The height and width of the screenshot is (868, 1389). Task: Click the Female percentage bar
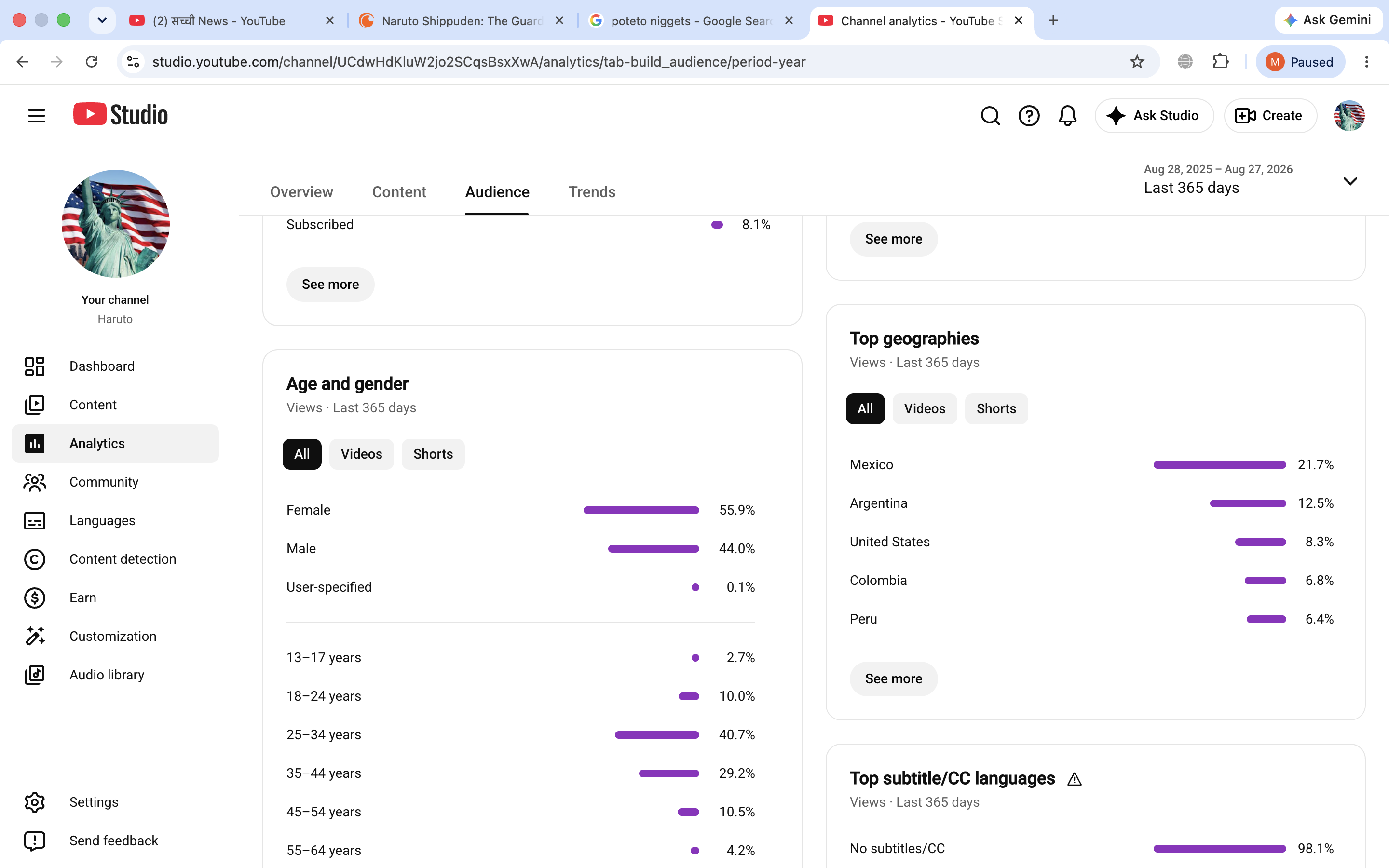pyautogui.click(x=641, y=510)
